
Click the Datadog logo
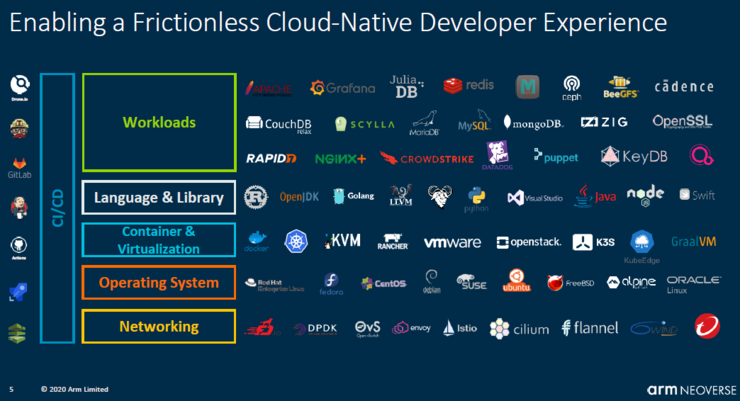498,155
